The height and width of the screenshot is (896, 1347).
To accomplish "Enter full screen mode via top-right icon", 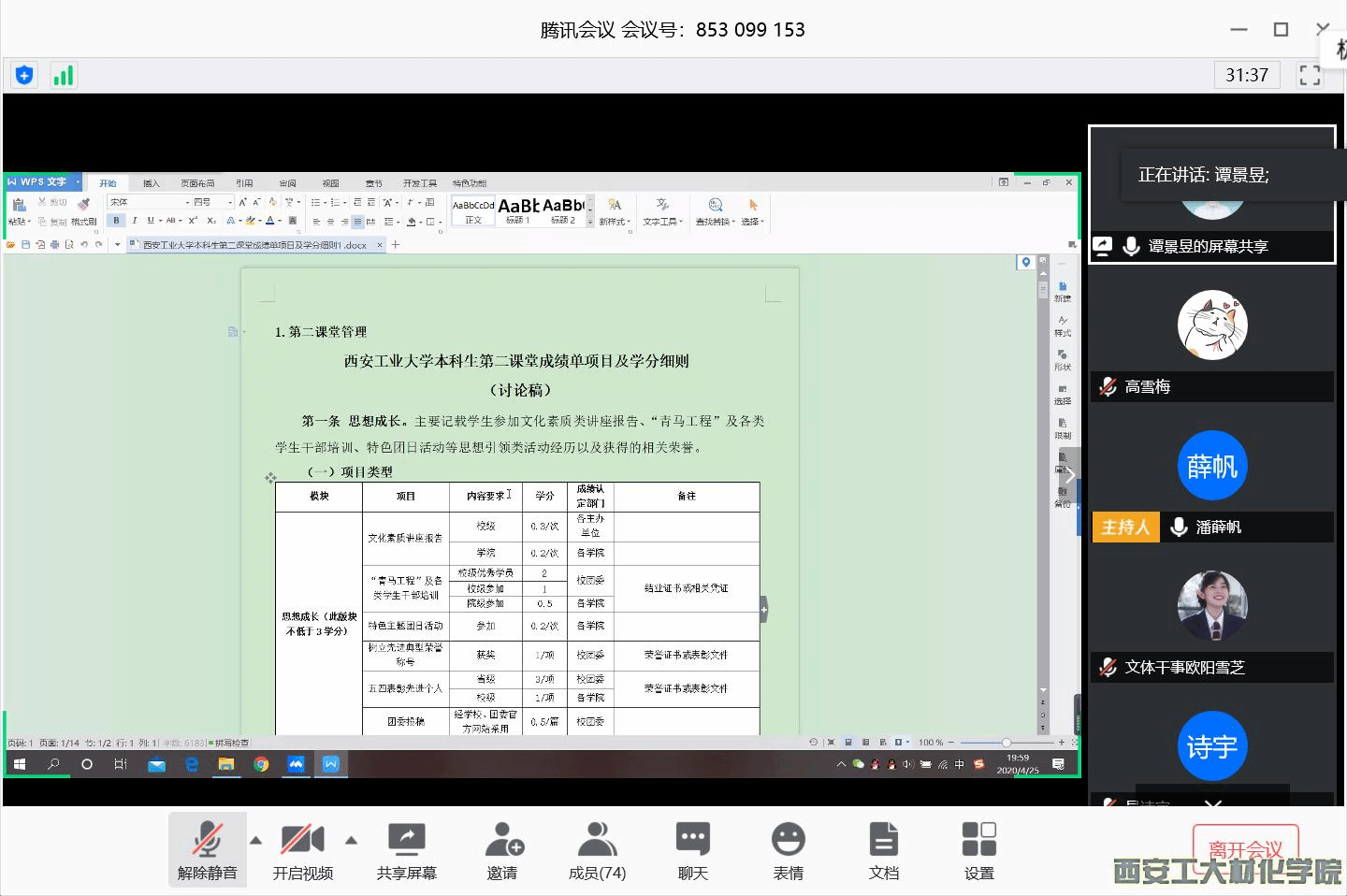I will point(1310,76).
